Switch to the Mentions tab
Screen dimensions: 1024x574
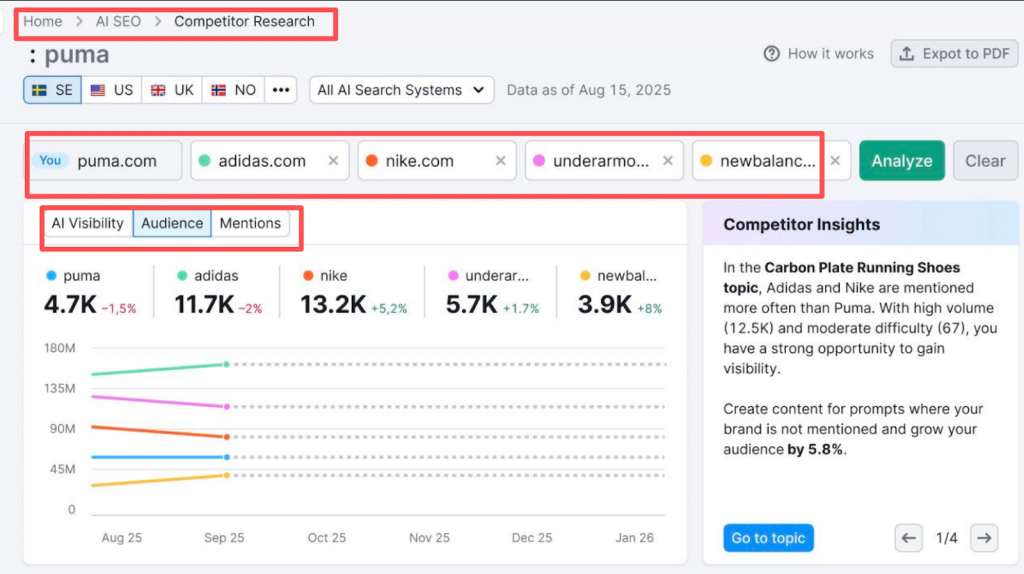pos(250,223)
